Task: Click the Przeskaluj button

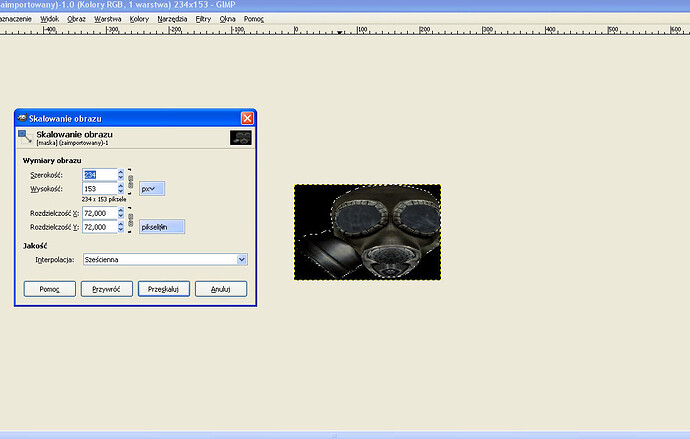Action: coord(164,289)
